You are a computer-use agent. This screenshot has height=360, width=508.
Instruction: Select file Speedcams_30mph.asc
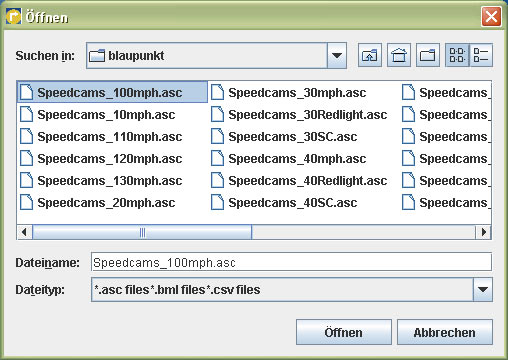coord(289,92)
